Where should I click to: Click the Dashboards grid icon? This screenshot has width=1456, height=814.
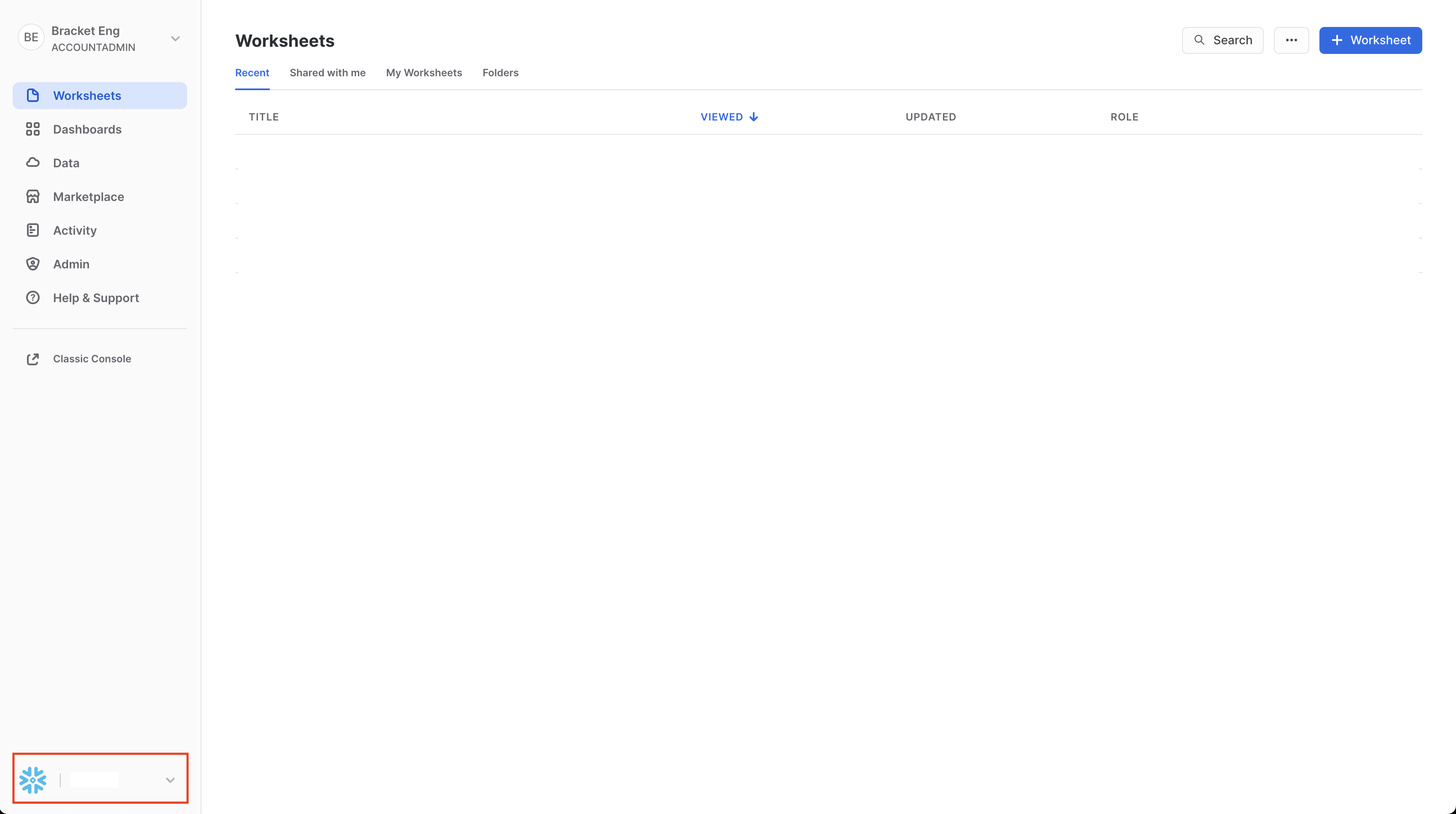click(x=33, y=129)
